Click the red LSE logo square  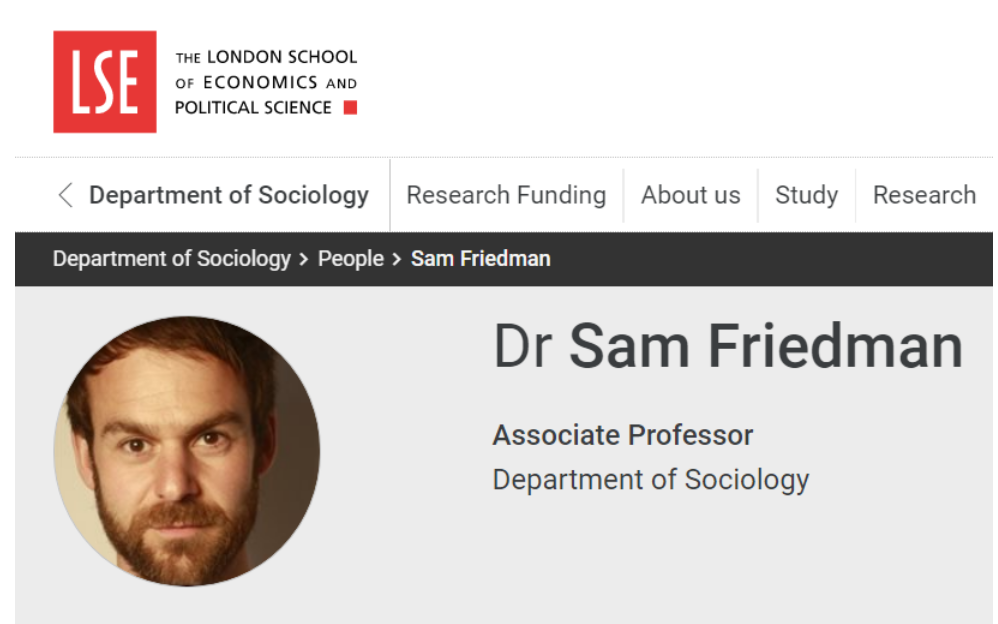pos(105,82)
